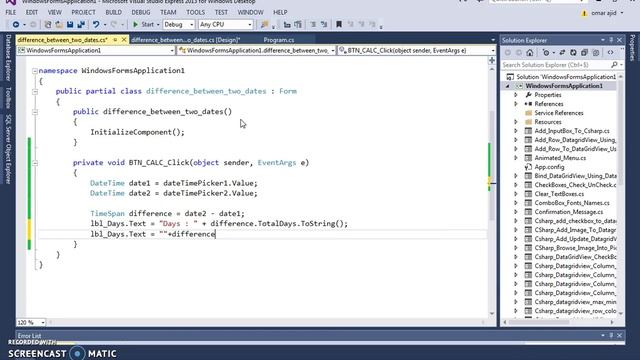Expand the Properties node in Solution Explorer
This screenshot has height=360, width=640.
(x=516, y=95)
